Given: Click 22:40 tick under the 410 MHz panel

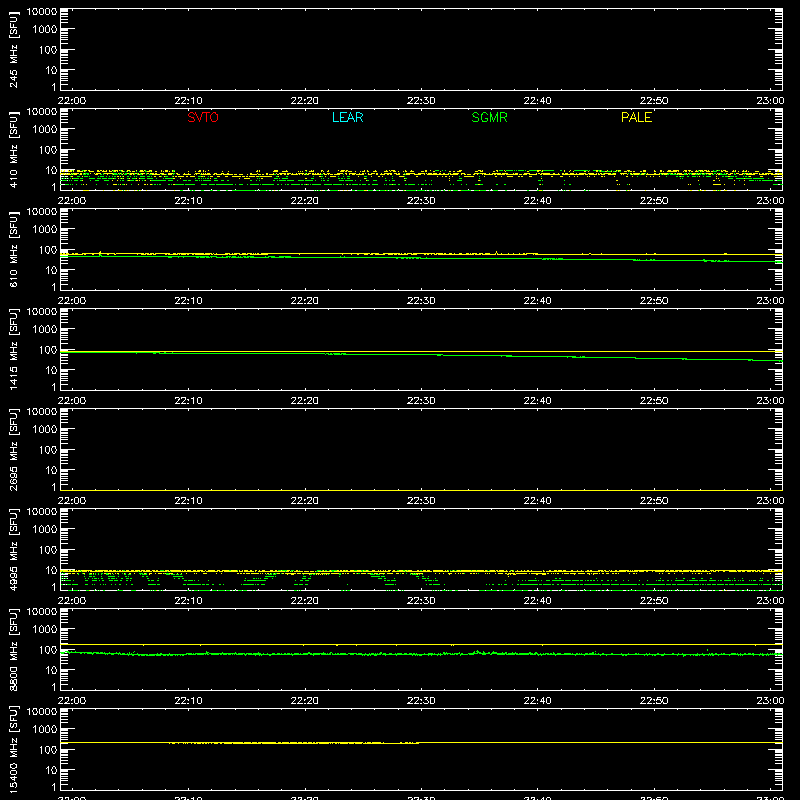Looking at the screenshot, I should [537, 201].
